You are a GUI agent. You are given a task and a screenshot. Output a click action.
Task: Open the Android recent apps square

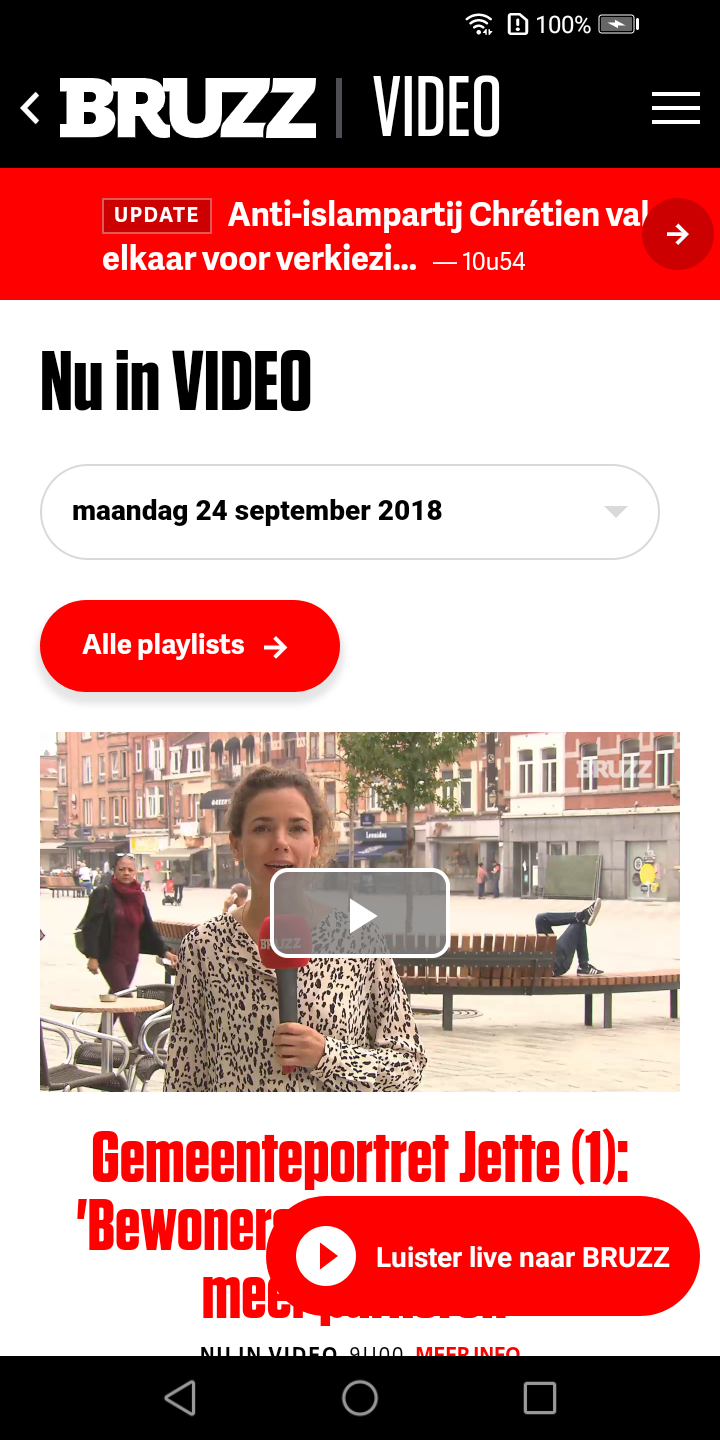[540, 1398]
